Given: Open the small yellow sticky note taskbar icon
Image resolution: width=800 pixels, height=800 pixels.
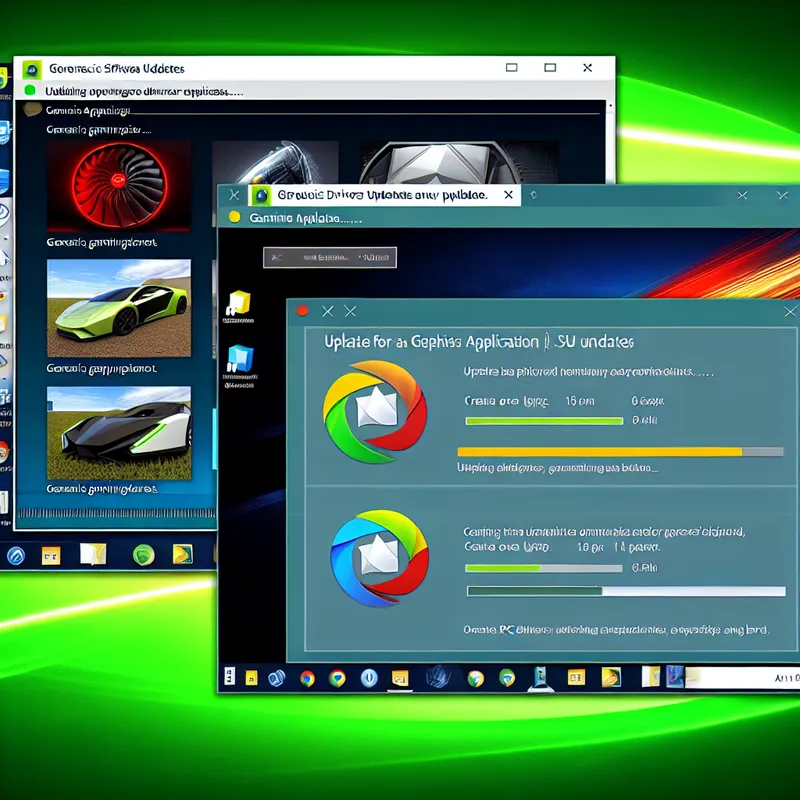Looking at the screenshot, I should tap(252, 678).
